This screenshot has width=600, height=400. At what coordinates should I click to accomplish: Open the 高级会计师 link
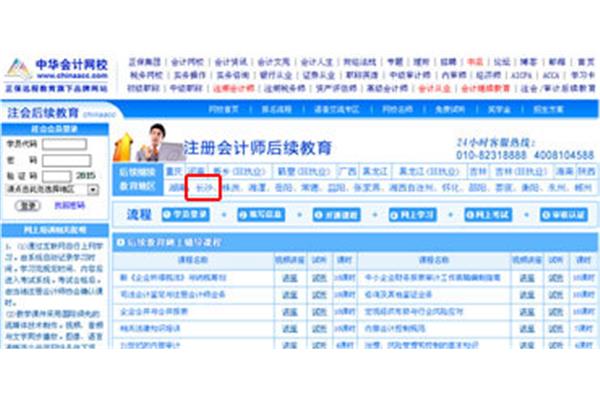(388, 88)
